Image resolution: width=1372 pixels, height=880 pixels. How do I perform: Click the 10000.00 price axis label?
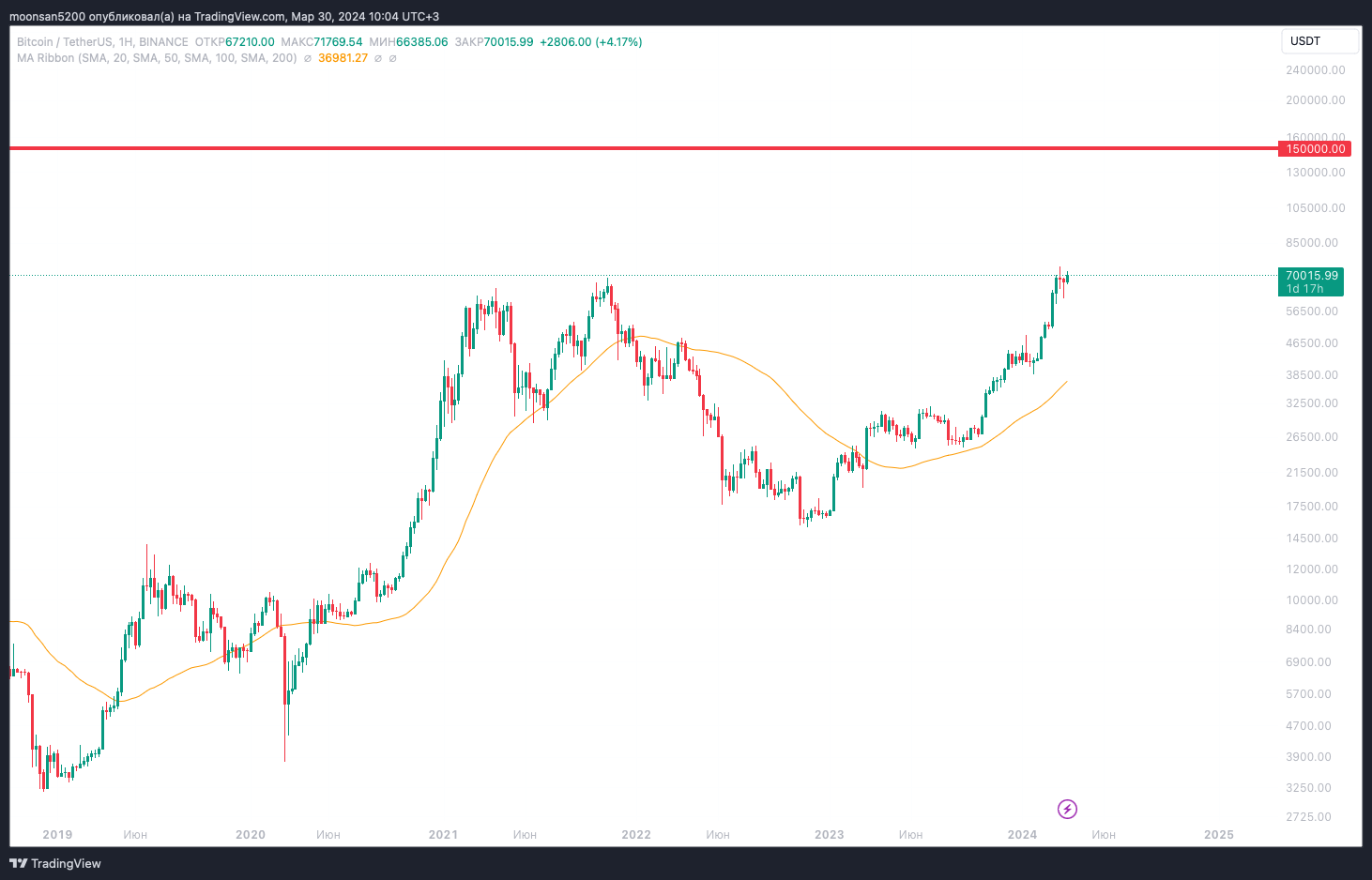pos(1312,600)
